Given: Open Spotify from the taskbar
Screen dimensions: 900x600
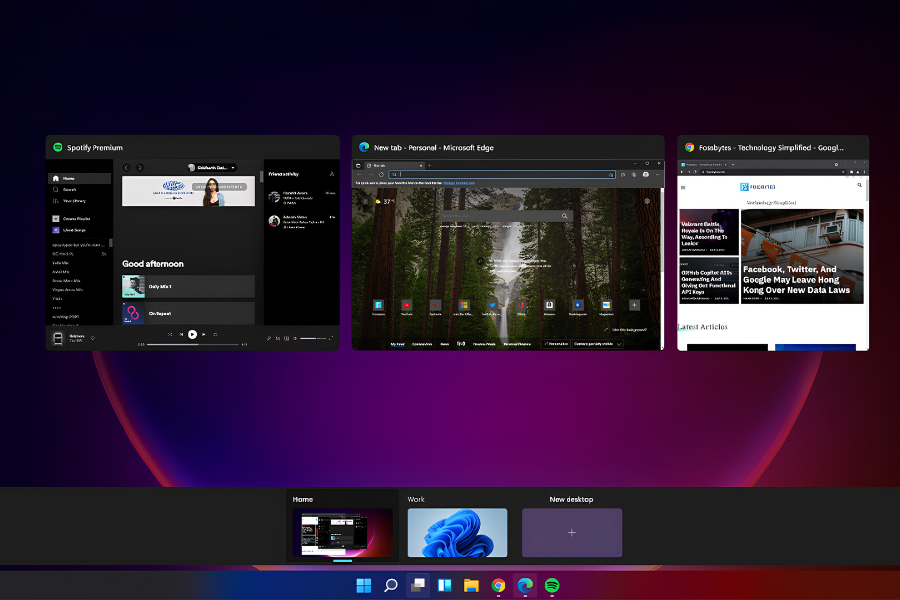Looking at the screenshot, I should pos(552,585).
